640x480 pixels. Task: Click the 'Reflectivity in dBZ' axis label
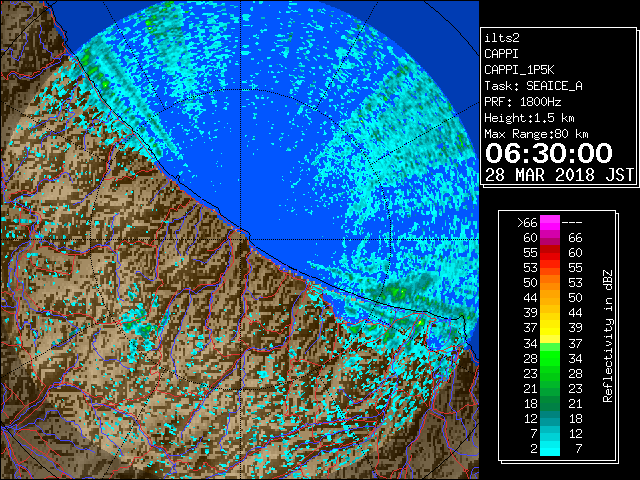pos(607,336)
